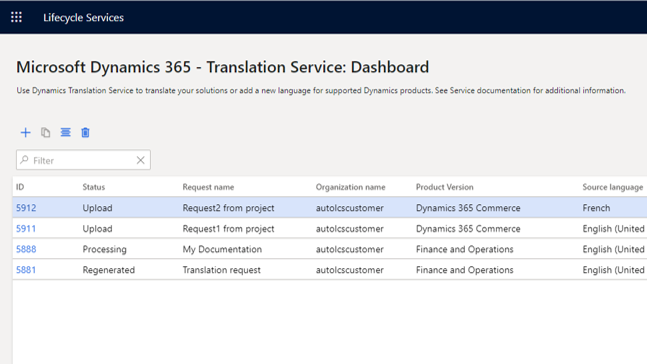
Task: Click Finance and Operations in row 5888
Action: (465, 249)
